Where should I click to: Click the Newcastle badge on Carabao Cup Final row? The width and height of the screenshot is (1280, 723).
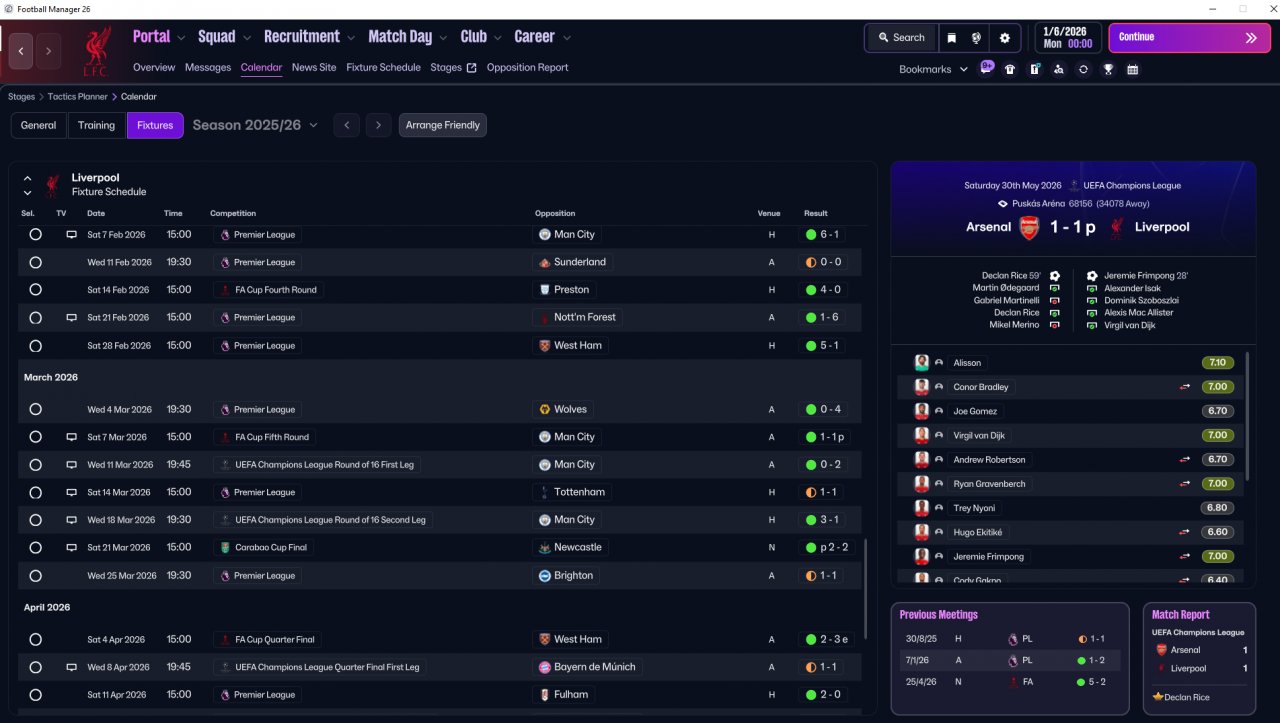pyautogui.click(x=545, y=548)
